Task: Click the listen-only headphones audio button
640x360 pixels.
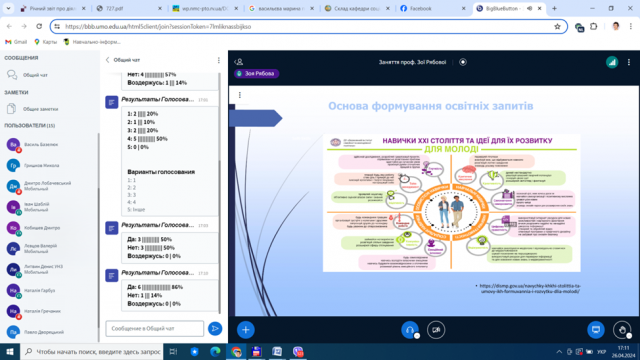Action: pyautogui.click(x=410, y=330)
